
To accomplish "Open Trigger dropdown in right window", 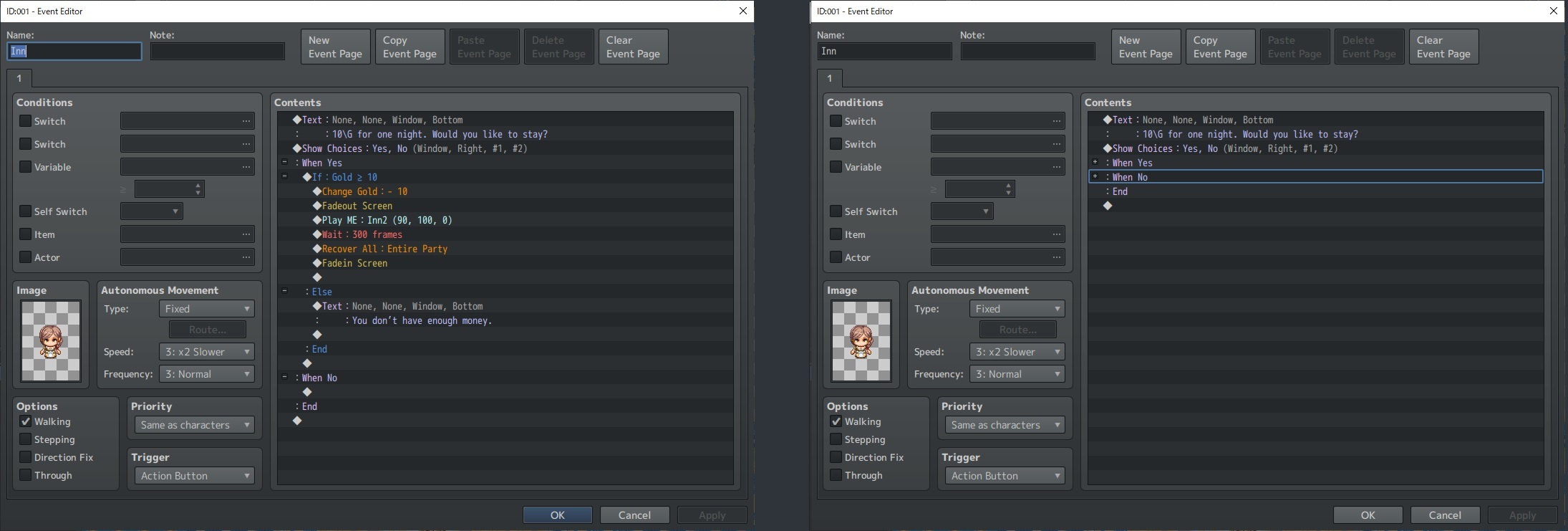I will [x=1005, y=476].
